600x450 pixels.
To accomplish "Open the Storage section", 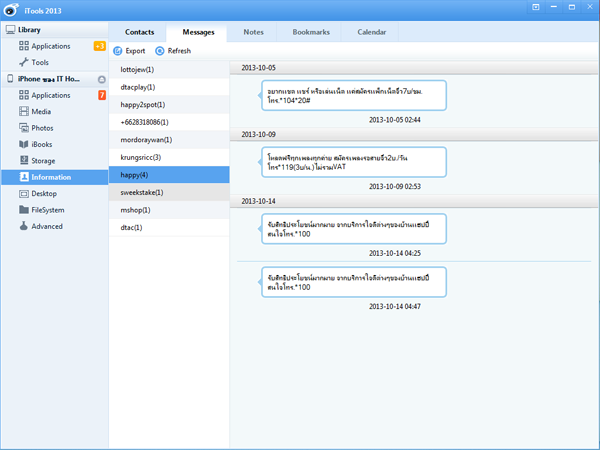I will coord(43,160).
